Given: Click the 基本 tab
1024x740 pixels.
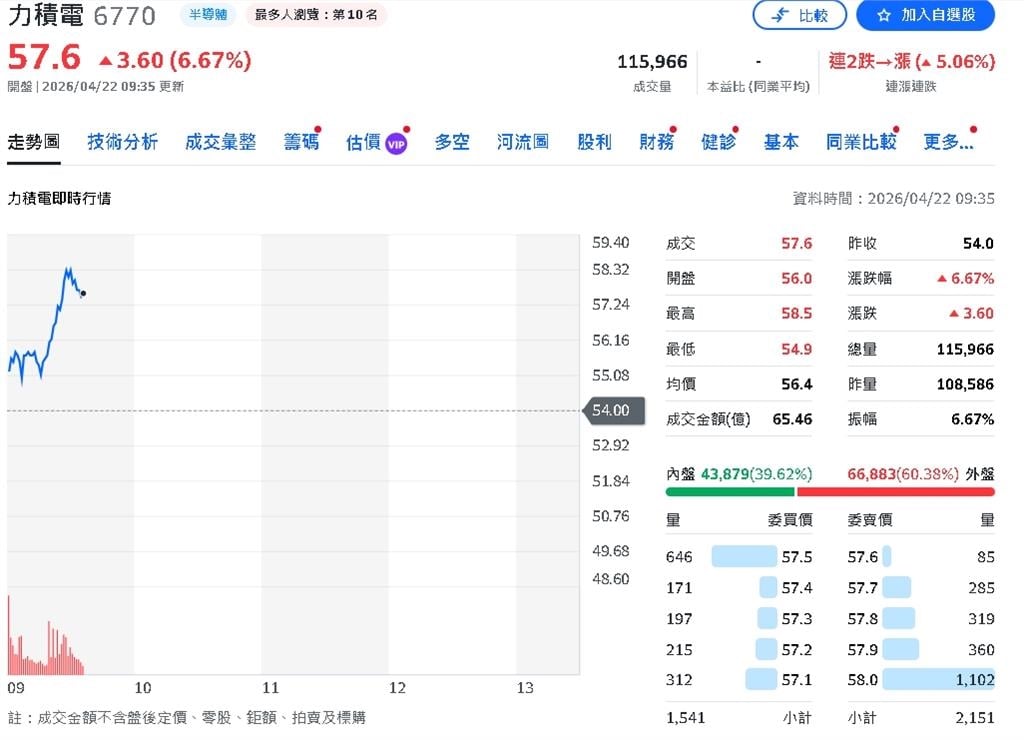Looking at the screenshot, I should (x=781, y=141).
